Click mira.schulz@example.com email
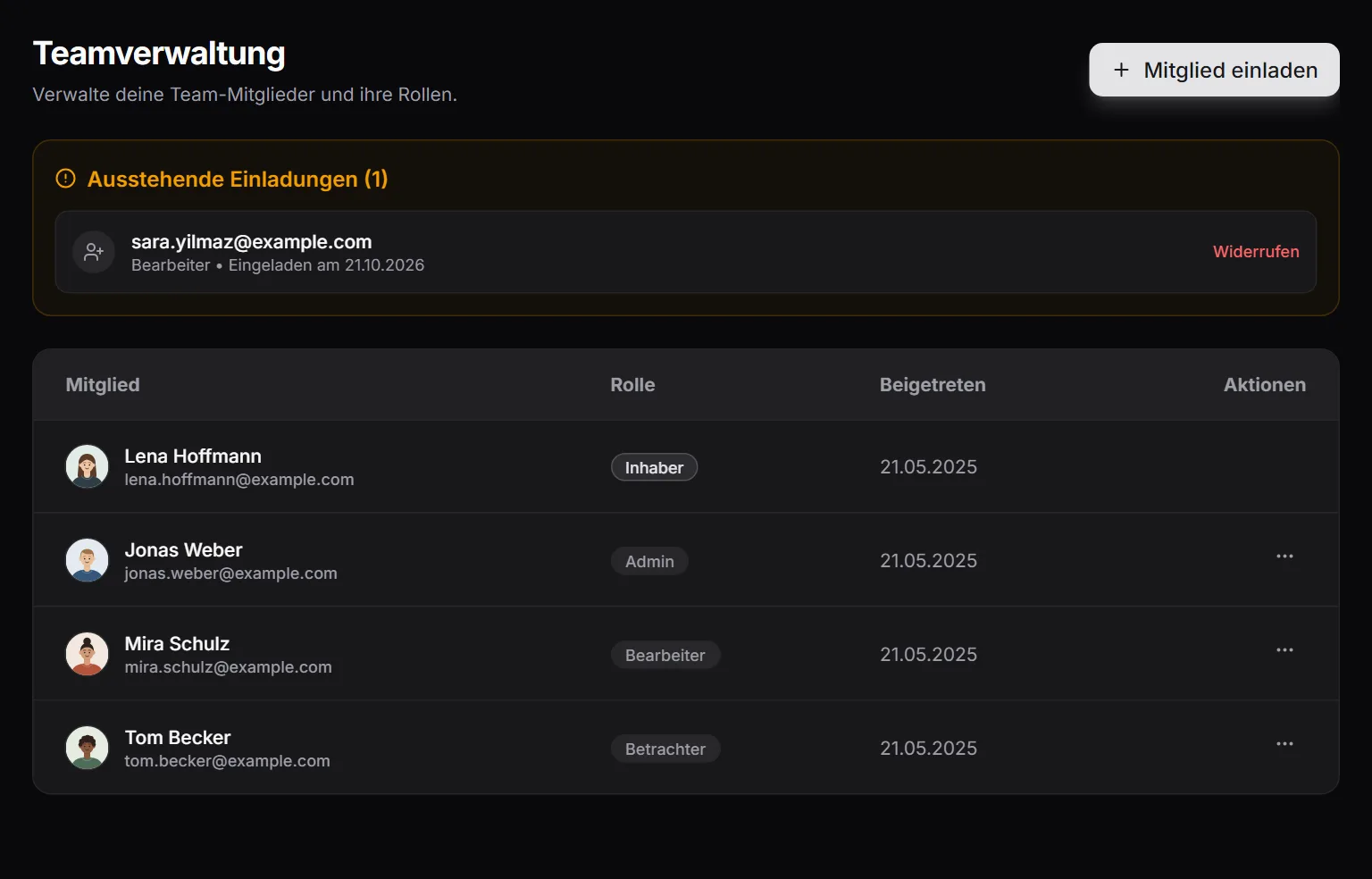Screen dimensions: 1372x879 228,667
